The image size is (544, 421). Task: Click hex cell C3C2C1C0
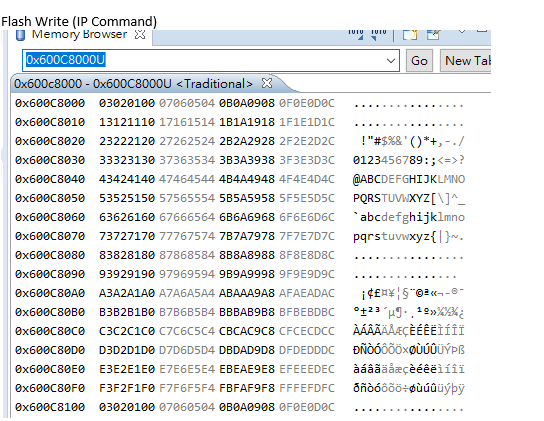tap(127, 331)
